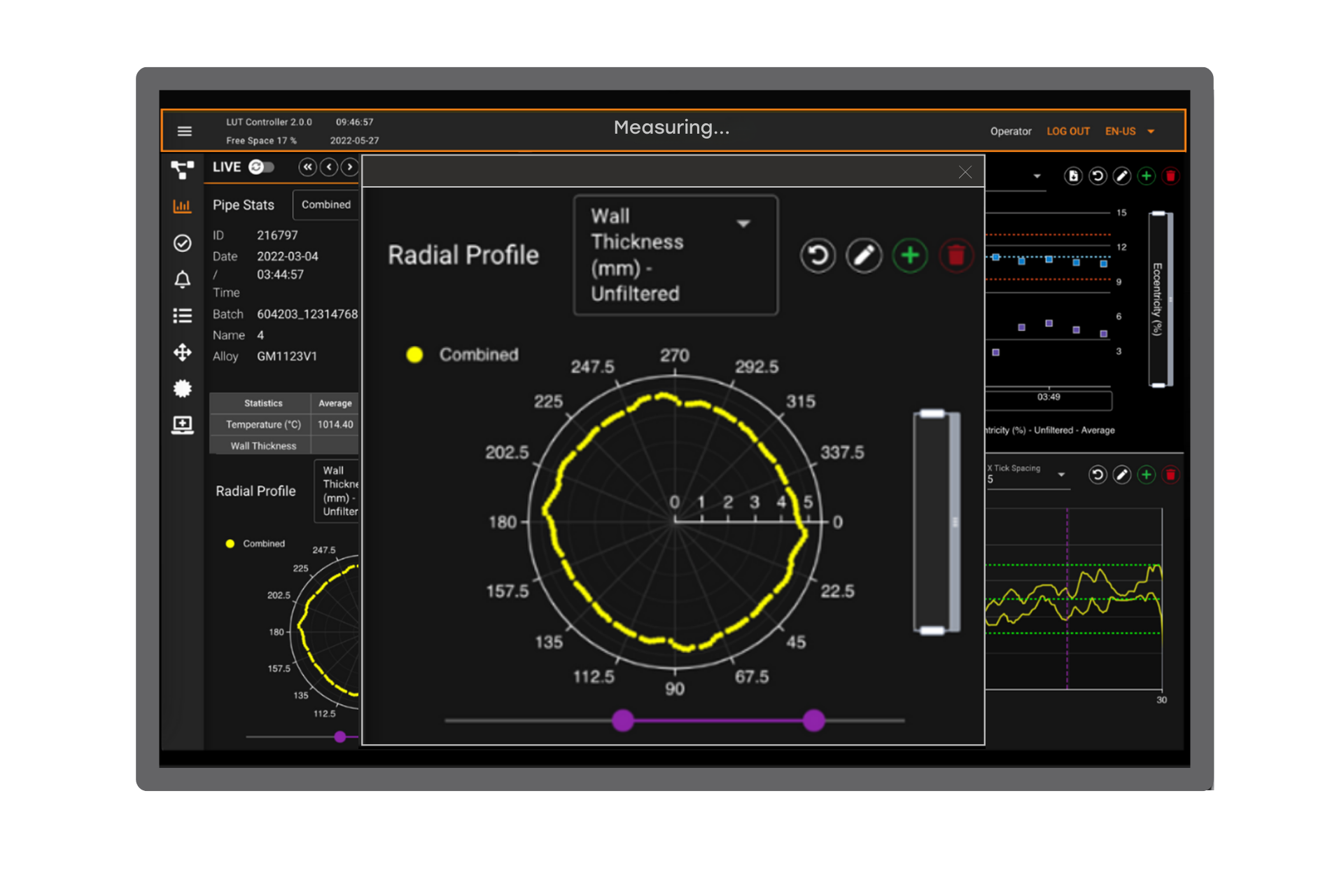1344x896 pixels.
Task: Click the gear settings sidebar icon
Action: 182,388
